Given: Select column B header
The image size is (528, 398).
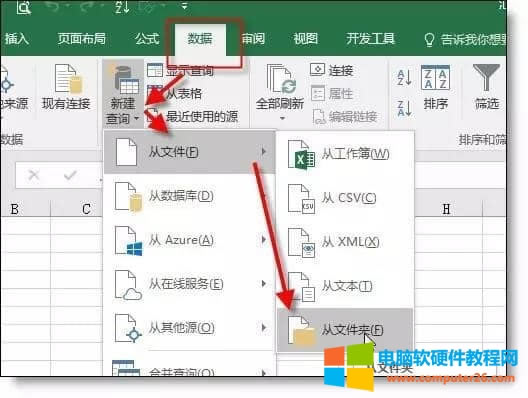Looking at the screenshot, I should coord(26,209).
